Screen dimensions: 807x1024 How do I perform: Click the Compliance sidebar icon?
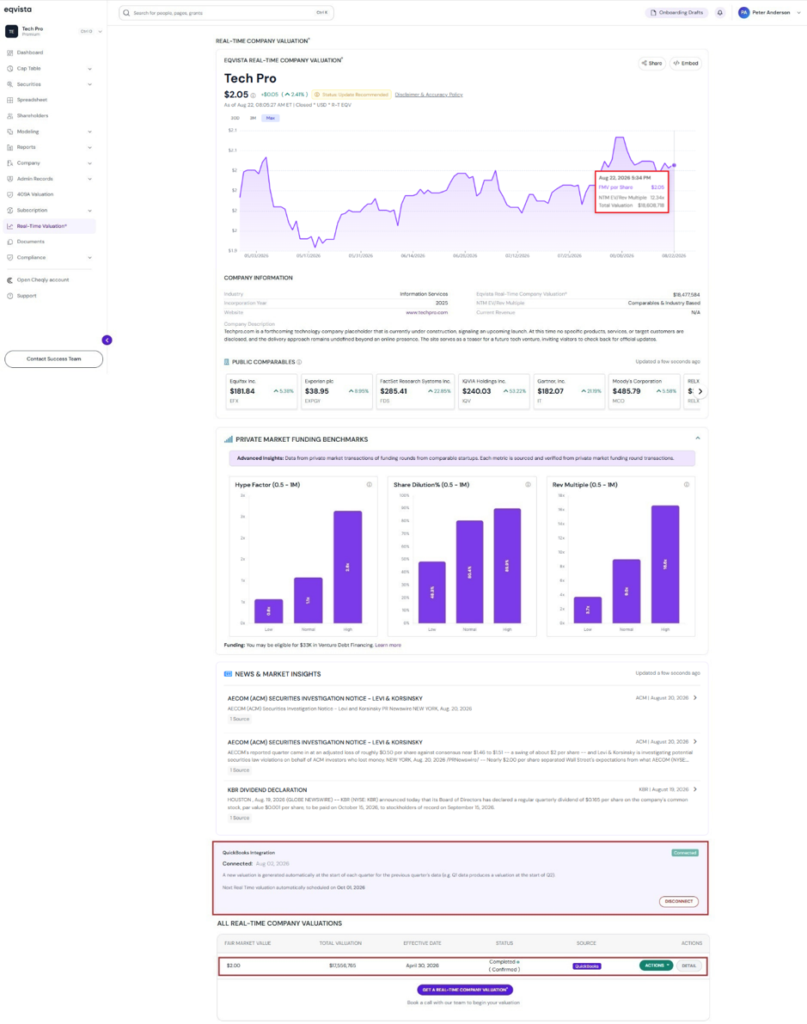tap(10, 257)
